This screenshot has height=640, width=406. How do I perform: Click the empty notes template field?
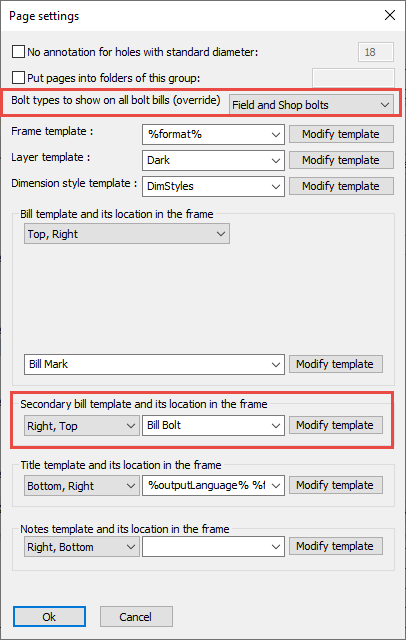213,547
